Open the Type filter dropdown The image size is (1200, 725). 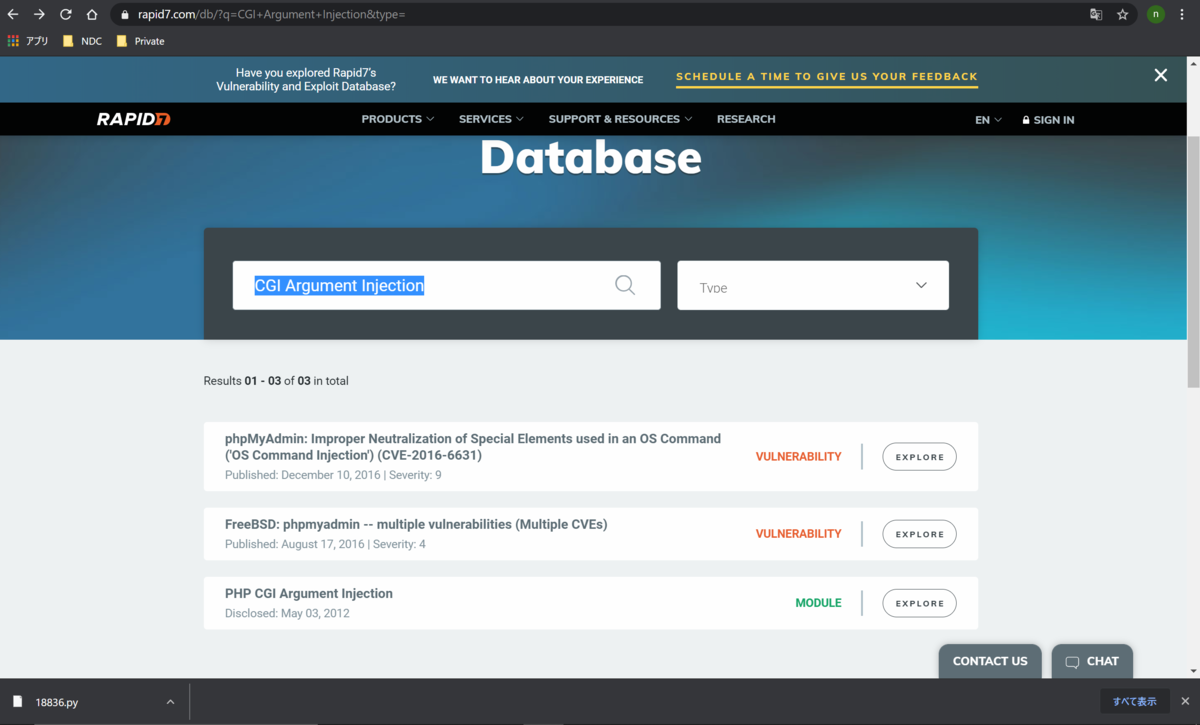(813, 285)
